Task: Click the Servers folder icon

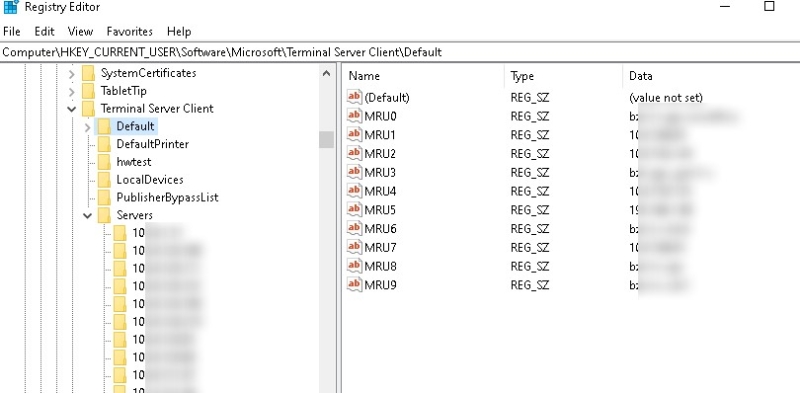Action: click(104, 215)
